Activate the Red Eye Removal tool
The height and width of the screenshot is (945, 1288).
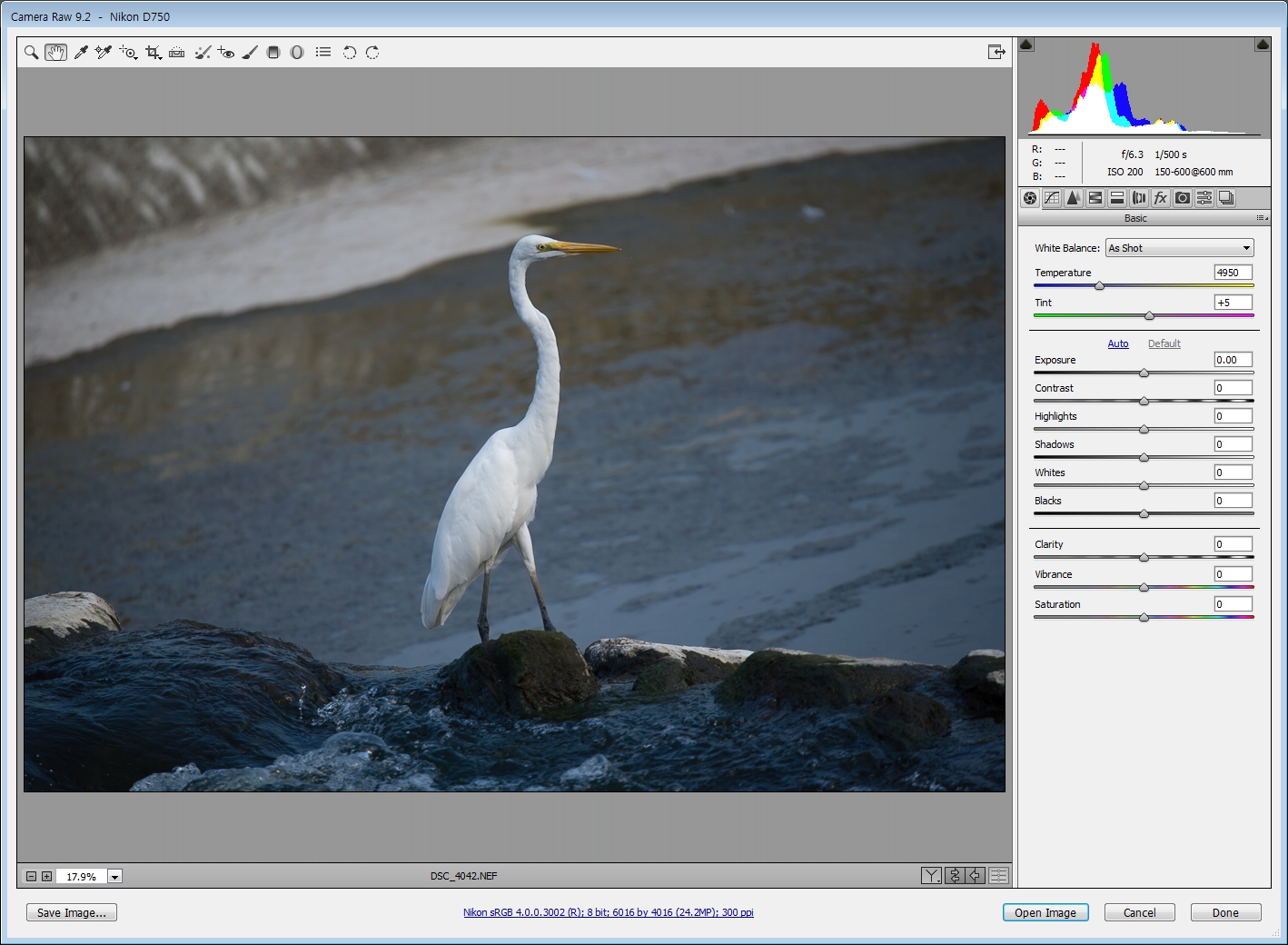(226, 53)
